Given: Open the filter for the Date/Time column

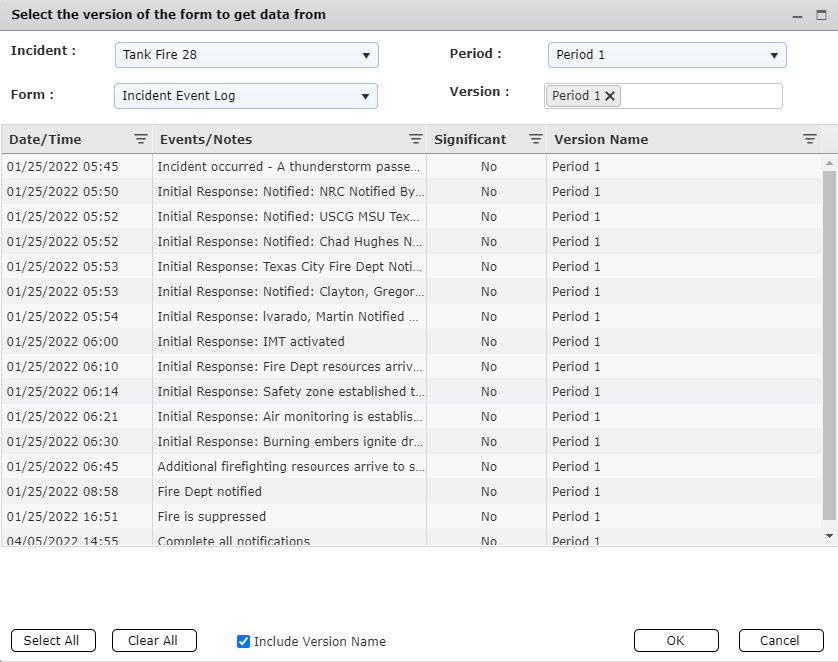Looking at the screenshot, I should 139,139.
